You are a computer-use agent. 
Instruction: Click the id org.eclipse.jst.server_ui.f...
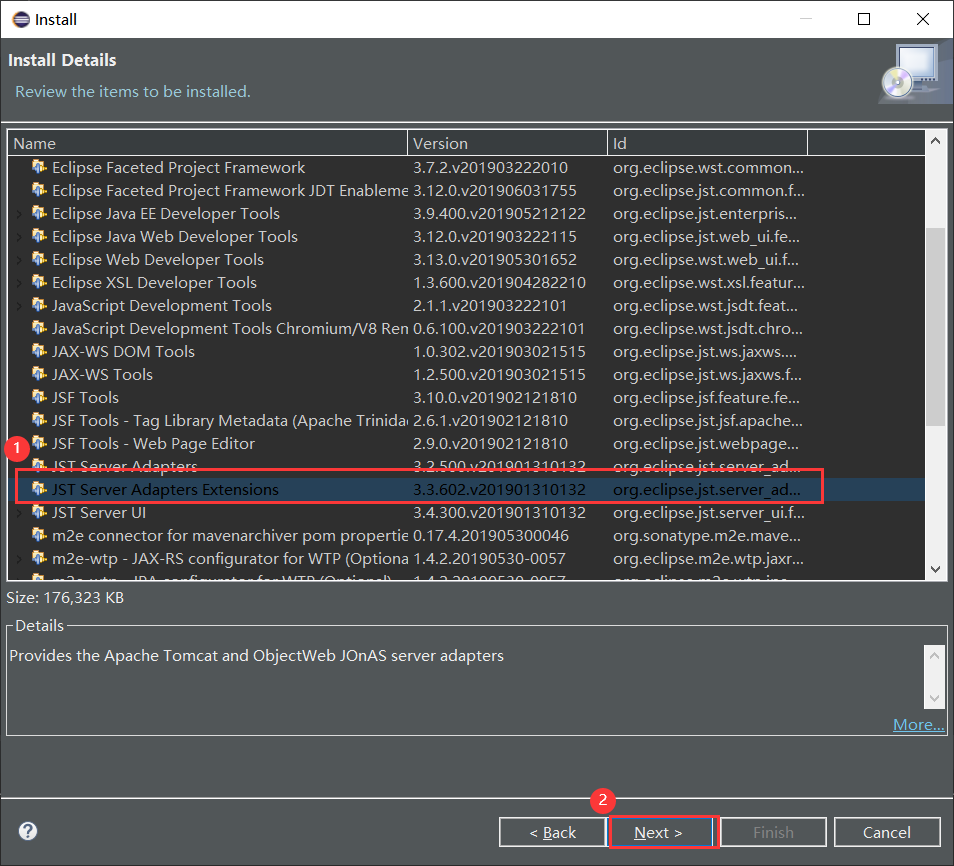point(708,512)
